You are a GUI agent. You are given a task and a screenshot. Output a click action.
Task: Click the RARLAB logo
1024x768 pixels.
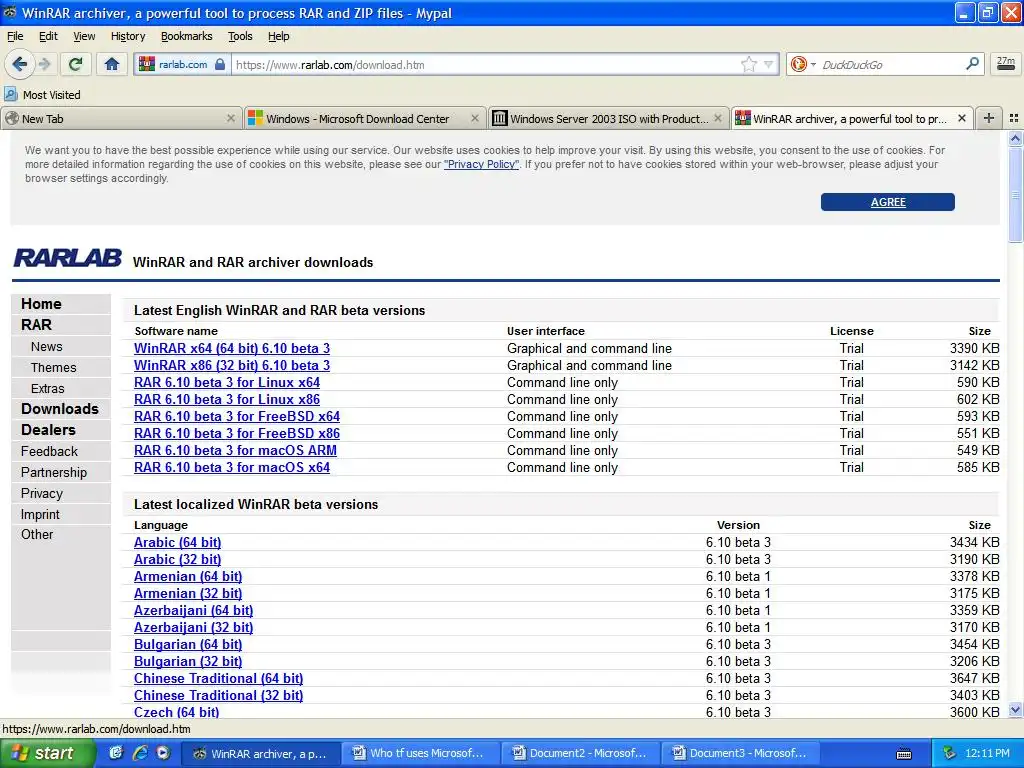pos(67,258)
